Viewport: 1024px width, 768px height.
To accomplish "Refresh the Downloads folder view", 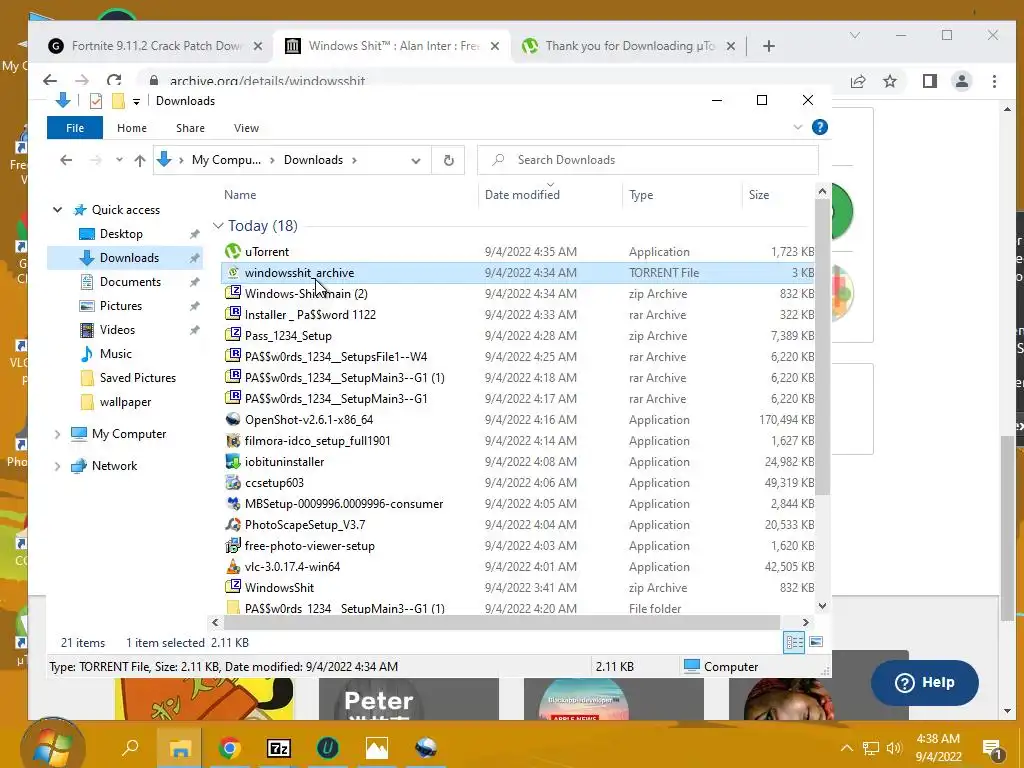I will [x=449, y=160].
